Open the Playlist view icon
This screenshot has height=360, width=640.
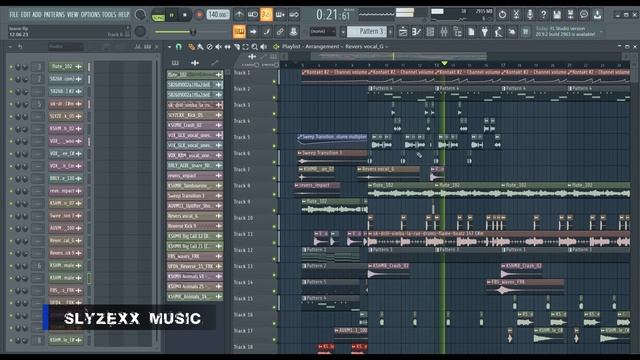coord(403,31)
